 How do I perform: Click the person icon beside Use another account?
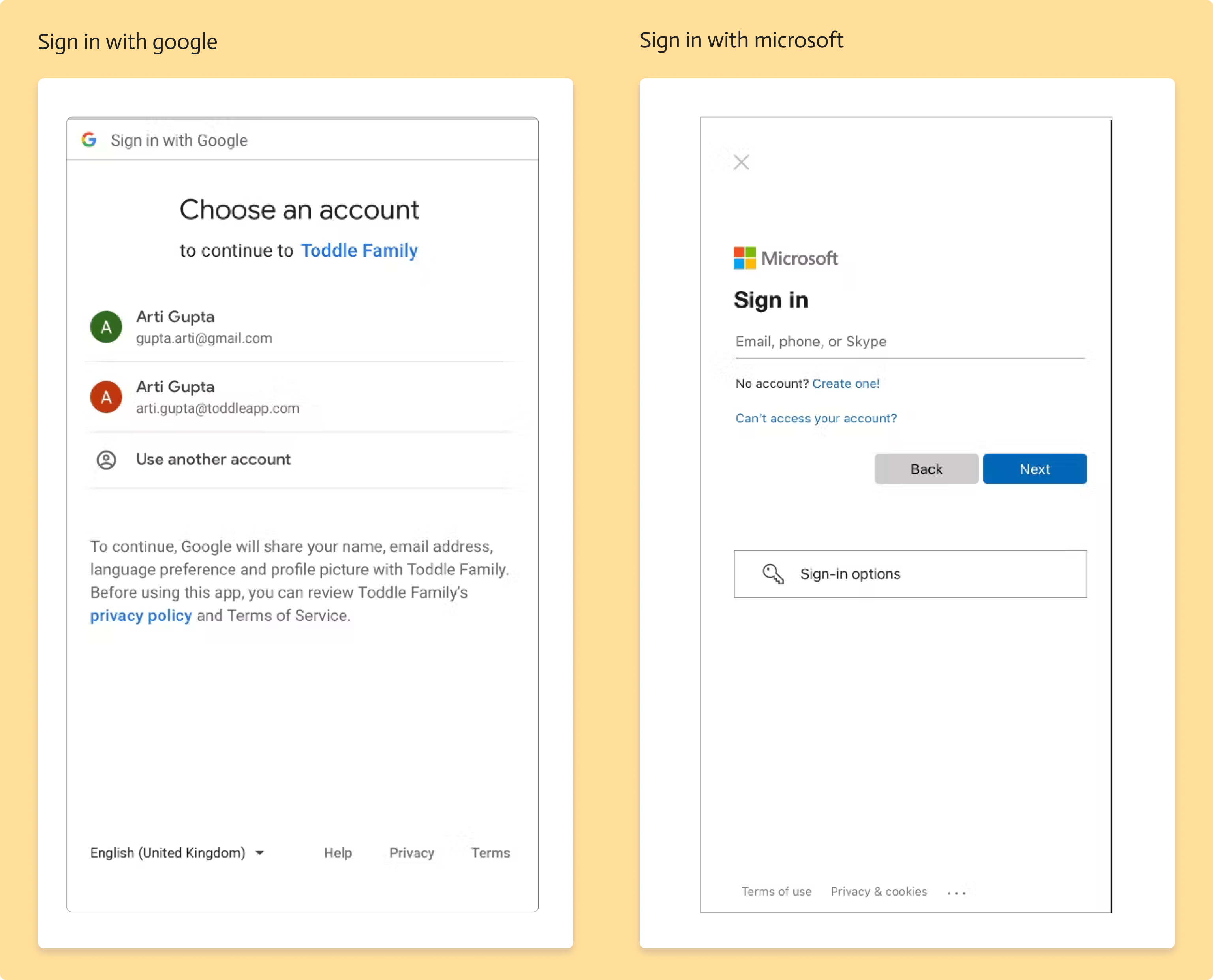[x=106, y=460]
